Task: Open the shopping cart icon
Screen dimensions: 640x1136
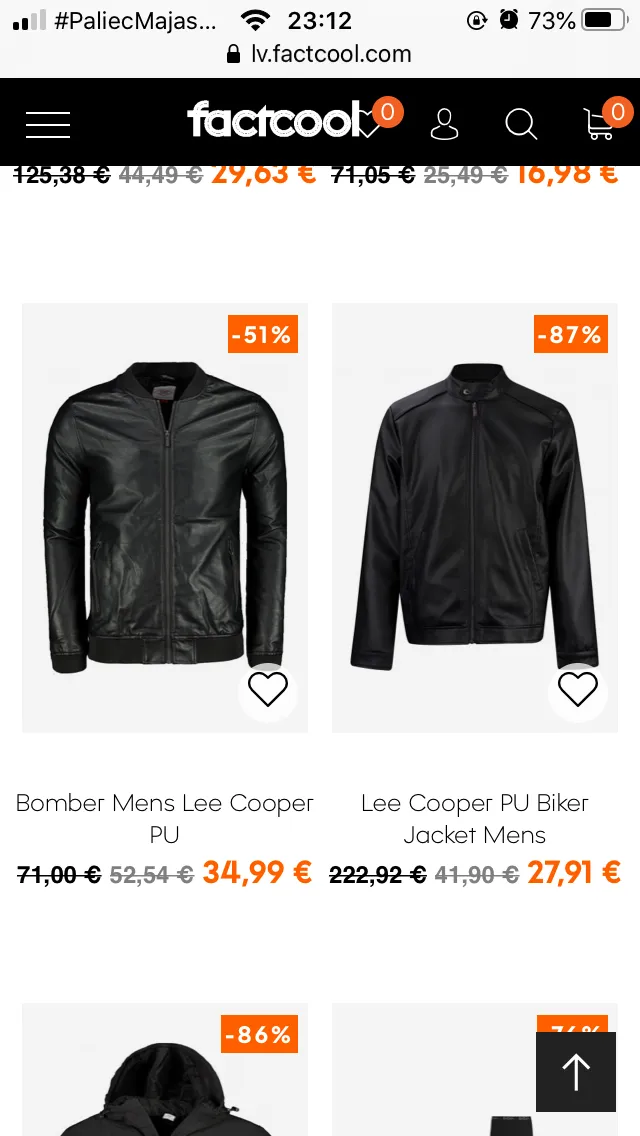Action: coord(601,123)
